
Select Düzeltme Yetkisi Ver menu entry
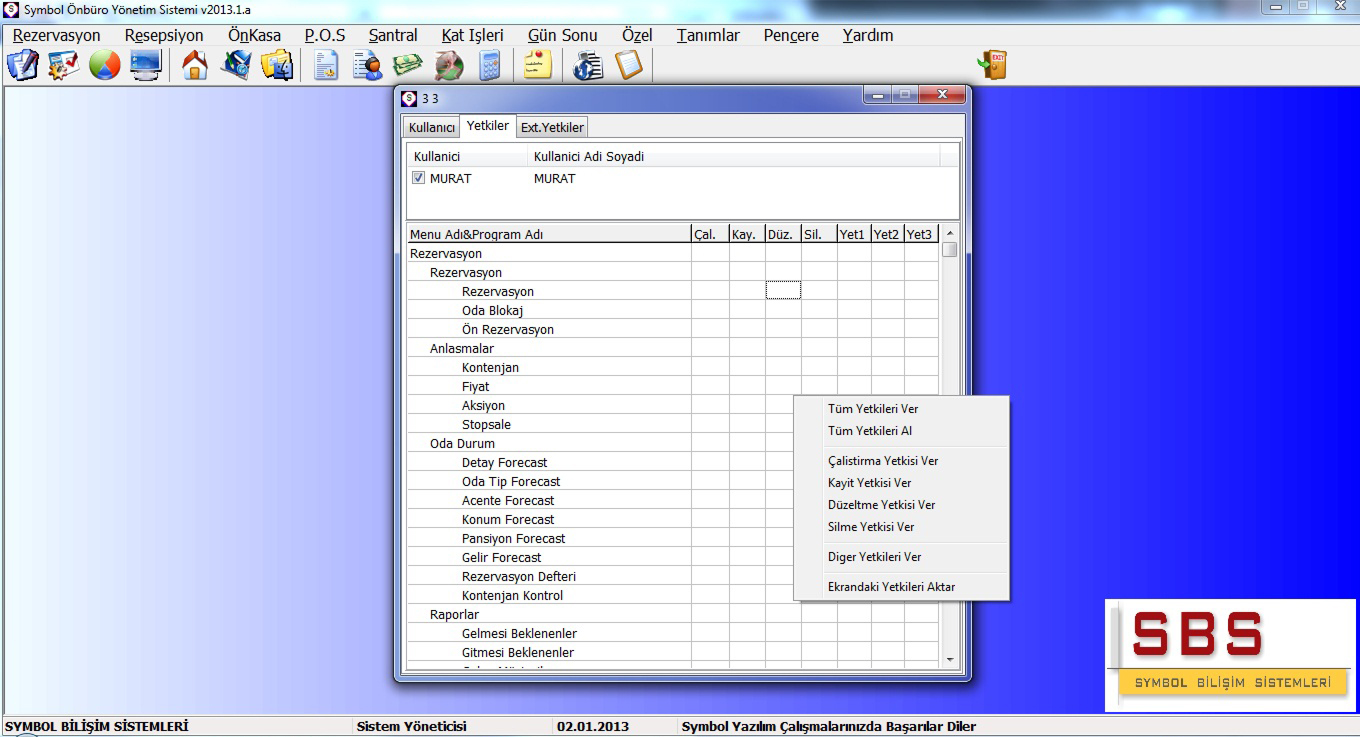[x=902, y=505]
